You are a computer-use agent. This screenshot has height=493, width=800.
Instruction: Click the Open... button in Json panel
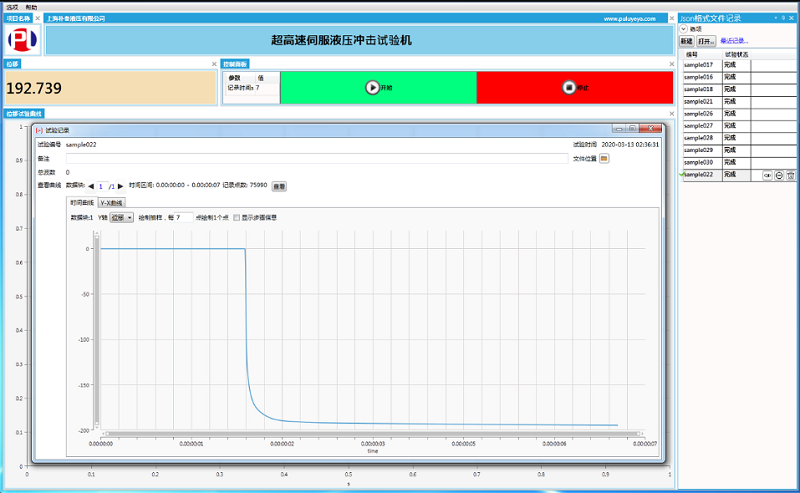point(706,41)
